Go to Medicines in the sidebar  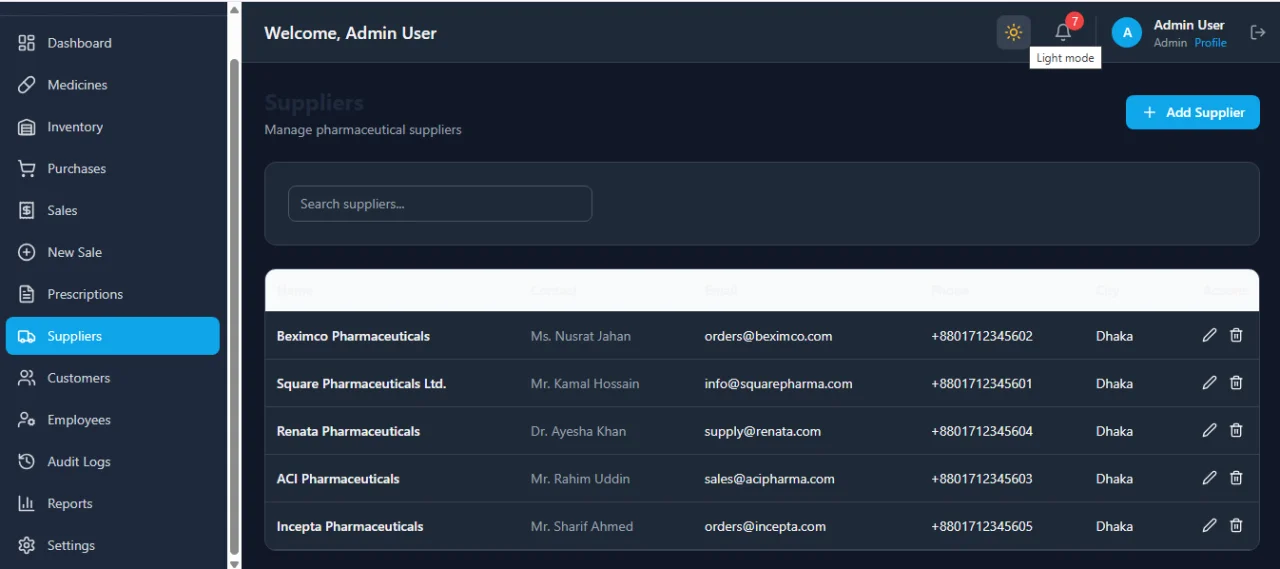(112, 85)
